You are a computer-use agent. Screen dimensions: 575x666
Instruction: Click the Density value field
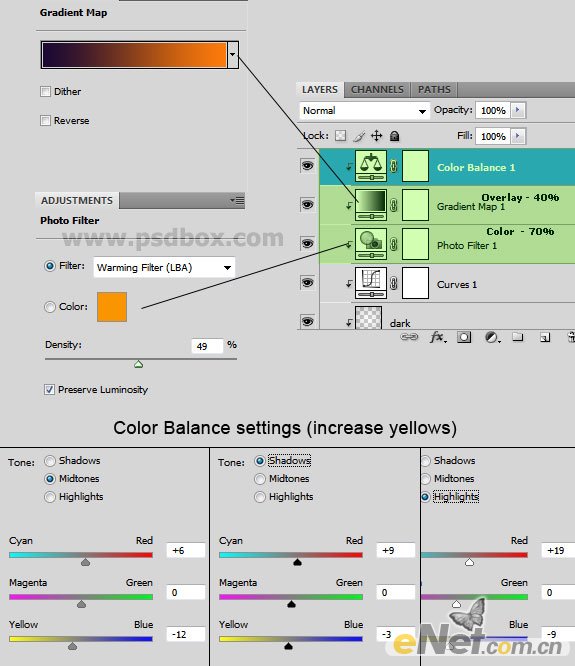[207, 346]
